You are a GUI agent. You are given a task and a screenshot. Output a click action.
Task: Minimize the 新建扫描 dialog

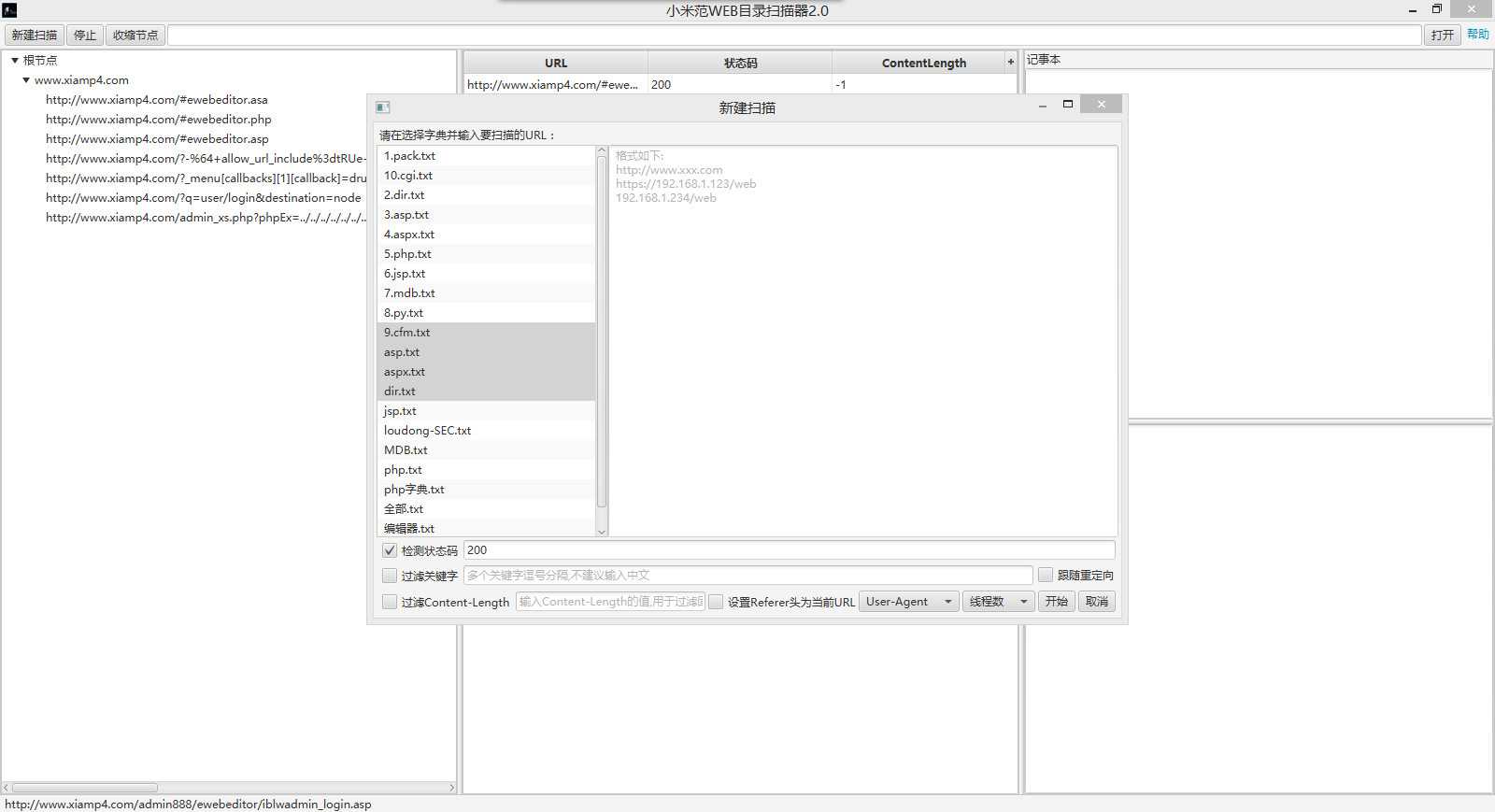pyautogui.click(x=1042, y=106)
